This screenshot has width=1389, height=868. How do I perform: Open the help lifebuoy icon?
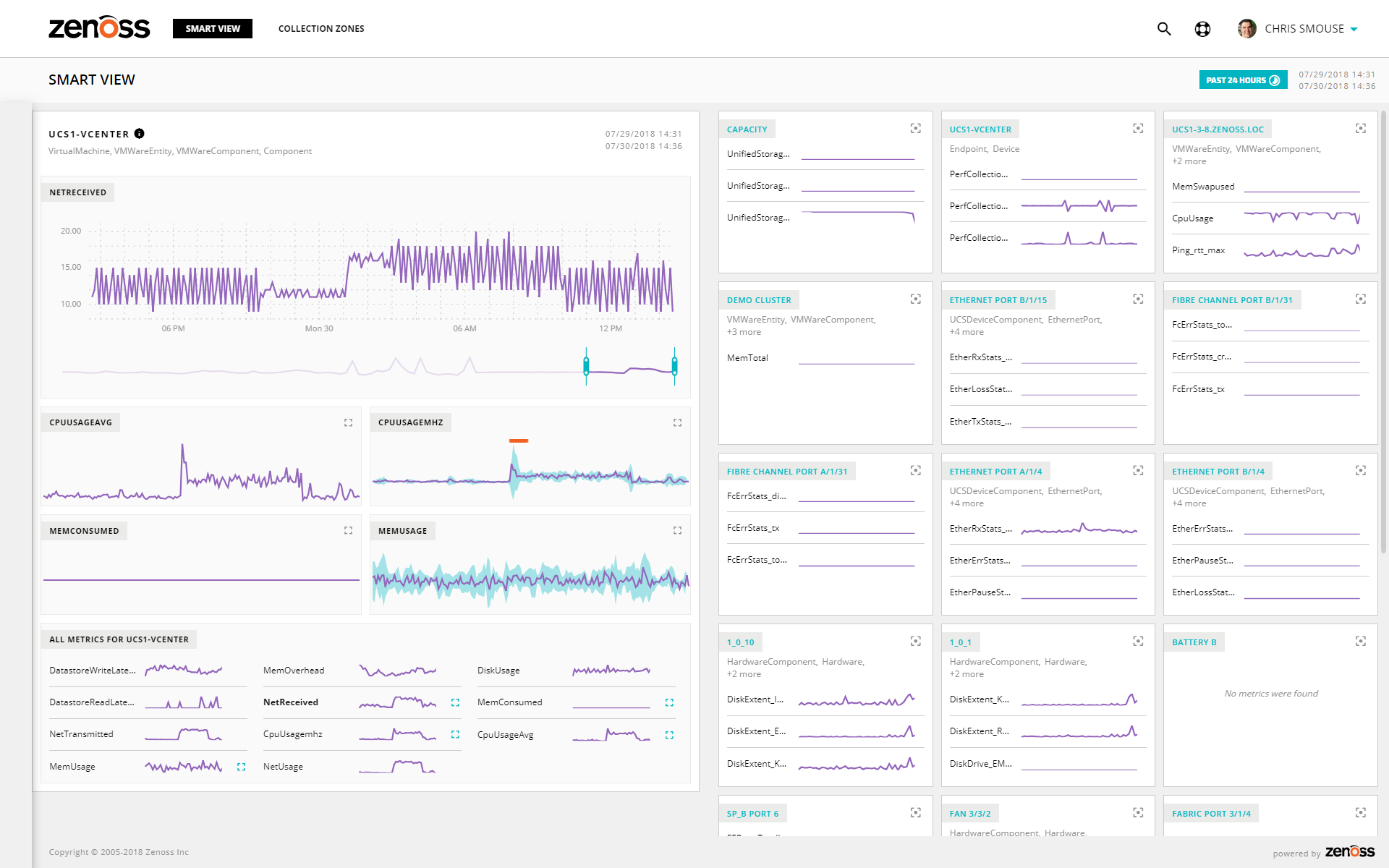coord(1202,29)
